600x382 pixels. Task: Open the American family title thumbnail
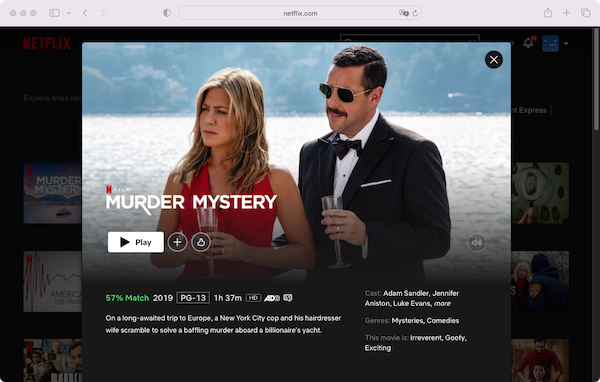[x=53, y=281]
